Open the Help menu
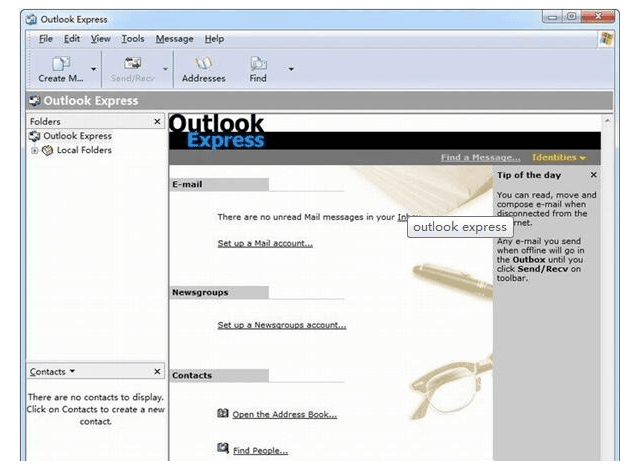Image resolution: width=642 pixels, height=470 pixels. click(214, 39)
